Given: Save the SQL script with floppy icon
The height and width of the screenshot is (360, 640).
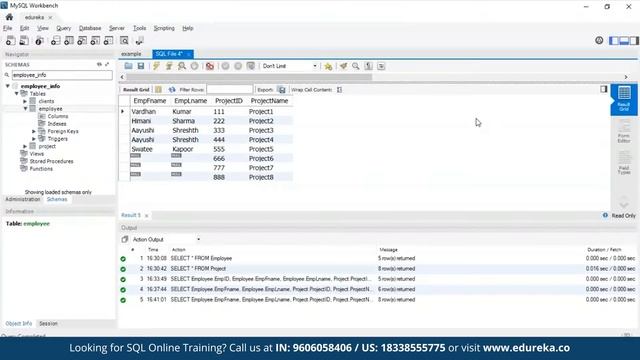Looking at the screenshot, I should (141, 66).
